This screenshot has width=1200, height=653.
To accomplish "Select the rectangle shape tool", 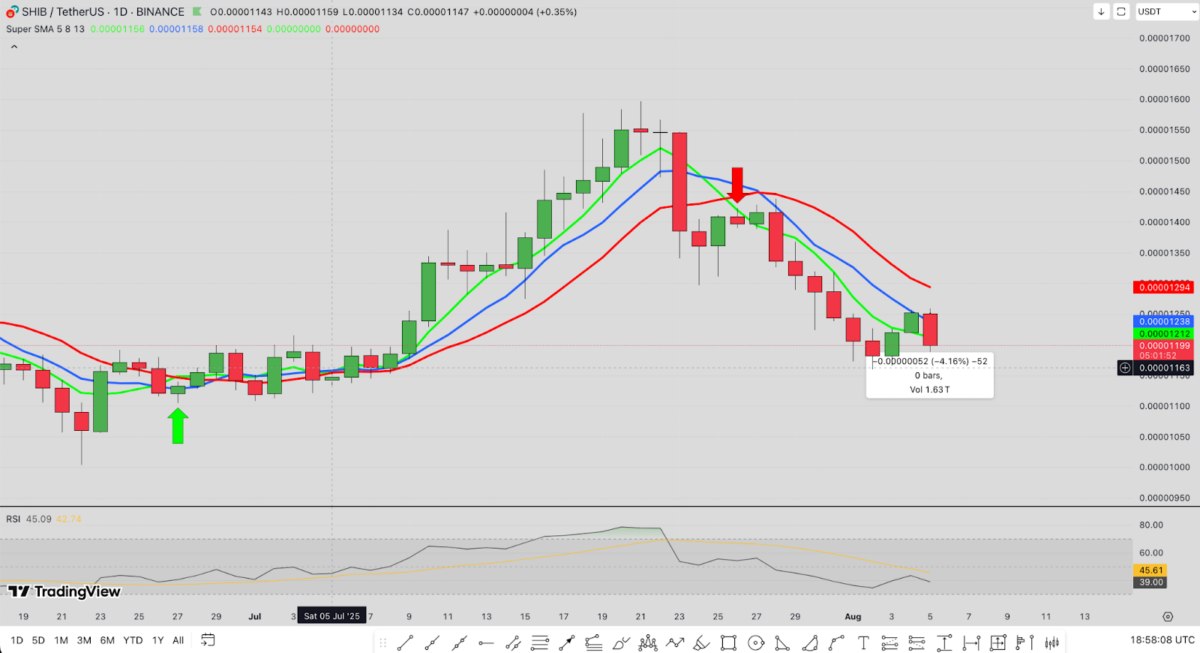I will tap(729, 642).
